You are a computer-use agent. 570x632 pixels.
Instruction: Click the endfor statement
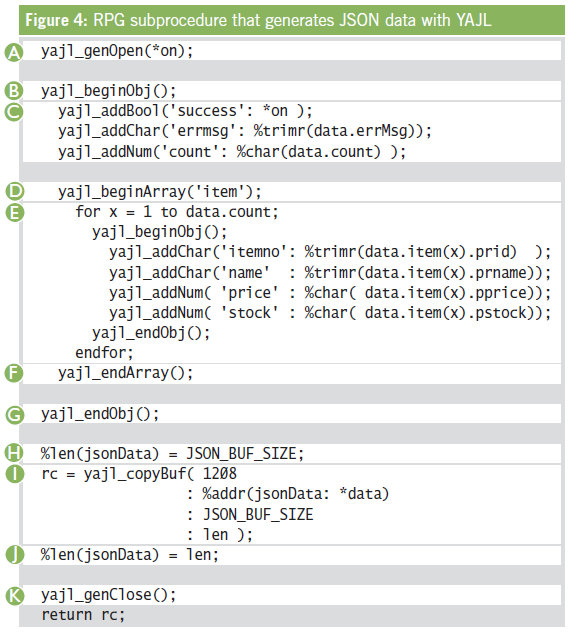(x=104, y=353)
